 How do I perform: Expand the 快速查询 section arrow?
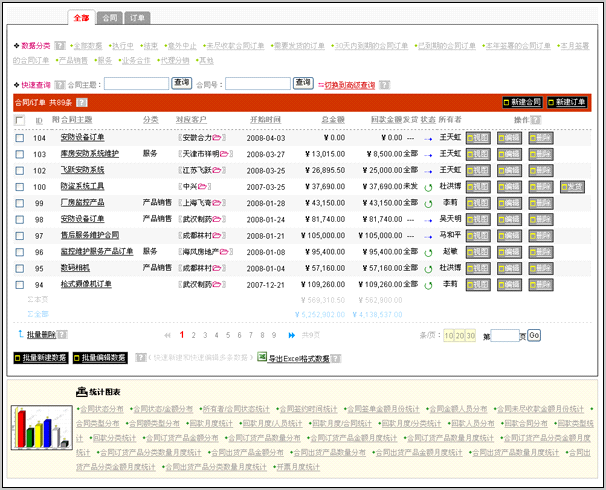(17, 83)
